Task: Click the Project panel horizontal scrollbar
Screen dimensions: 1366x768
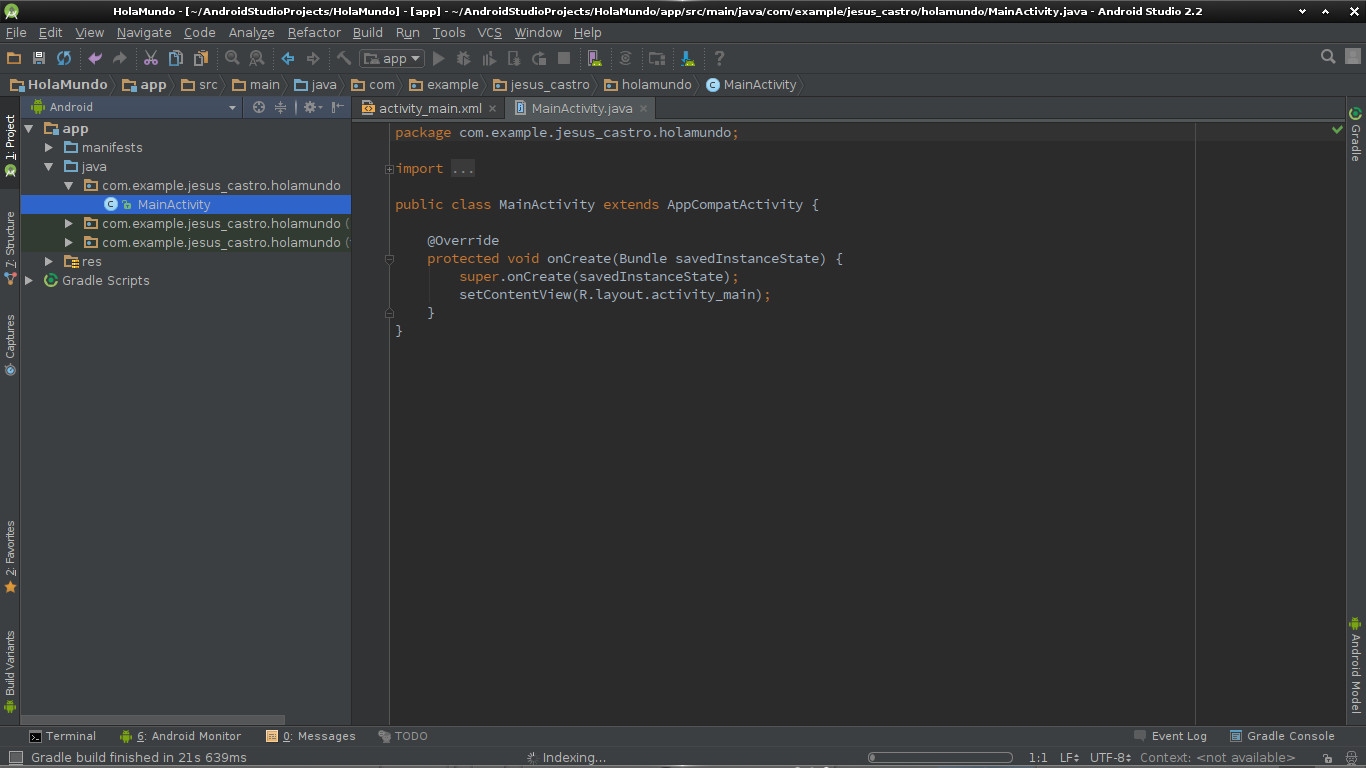Action: 154,720
